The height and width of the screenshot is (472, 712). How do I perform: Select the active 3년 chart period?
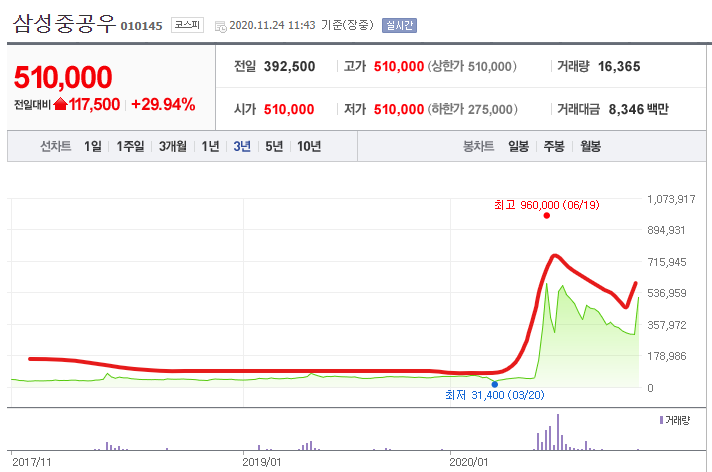[x=242, y=146]
